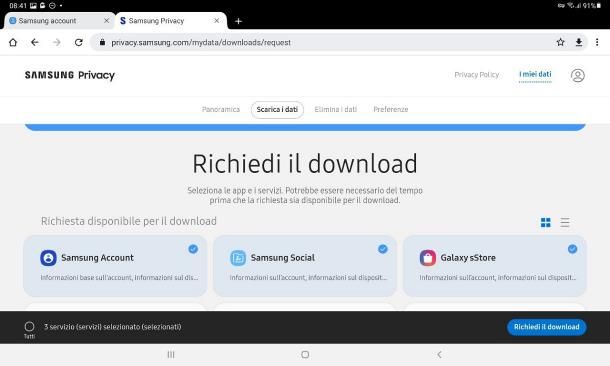This screenshot has height=366, width=610.
Task: Click Samsung Social card title
Action: (x=283, y=257)
